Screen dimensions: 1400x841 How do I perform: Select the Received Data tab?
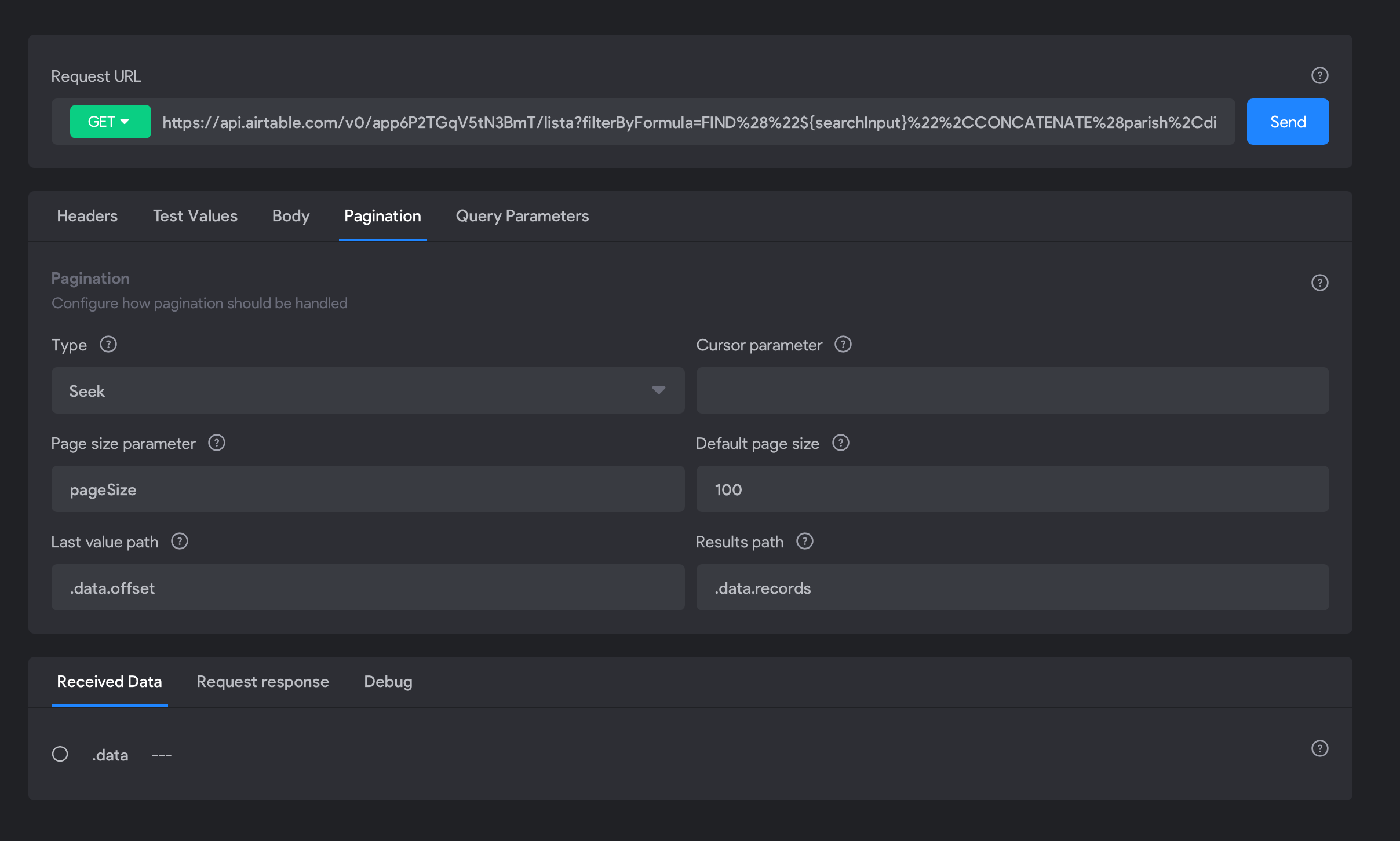click(110, 682)
